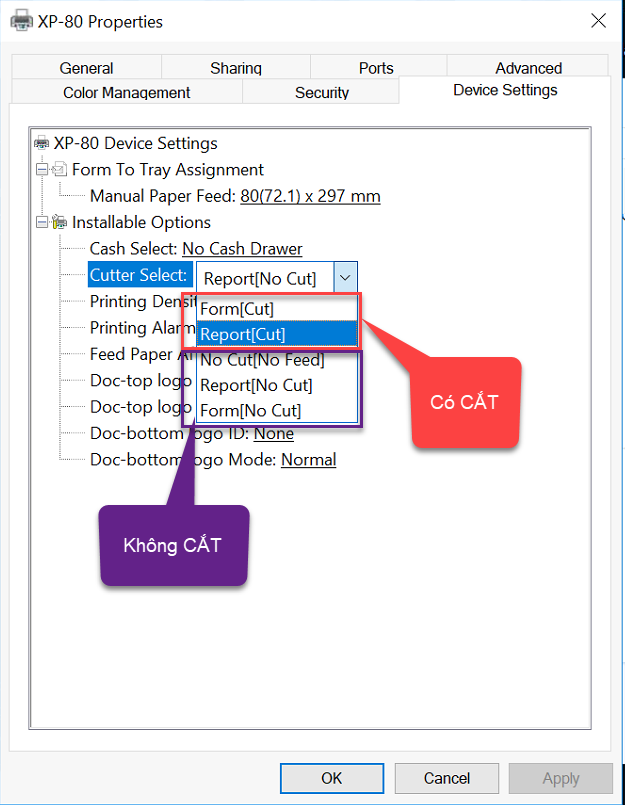Select XP-80 Device Settings root item
Image resolution: width=625 pixels, height=805 pixels.
pyautogui.click(x=136, y=143)
